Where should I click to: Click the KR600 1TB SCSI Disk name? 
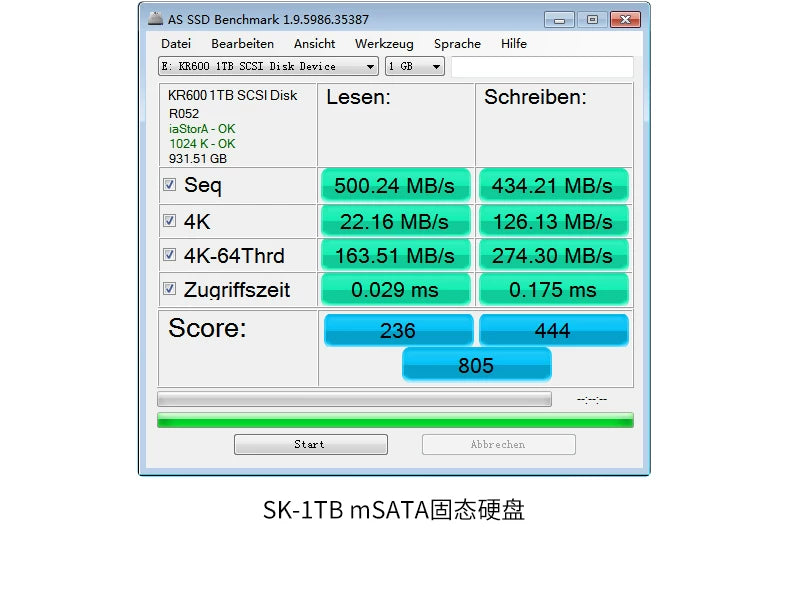point(232,95)
